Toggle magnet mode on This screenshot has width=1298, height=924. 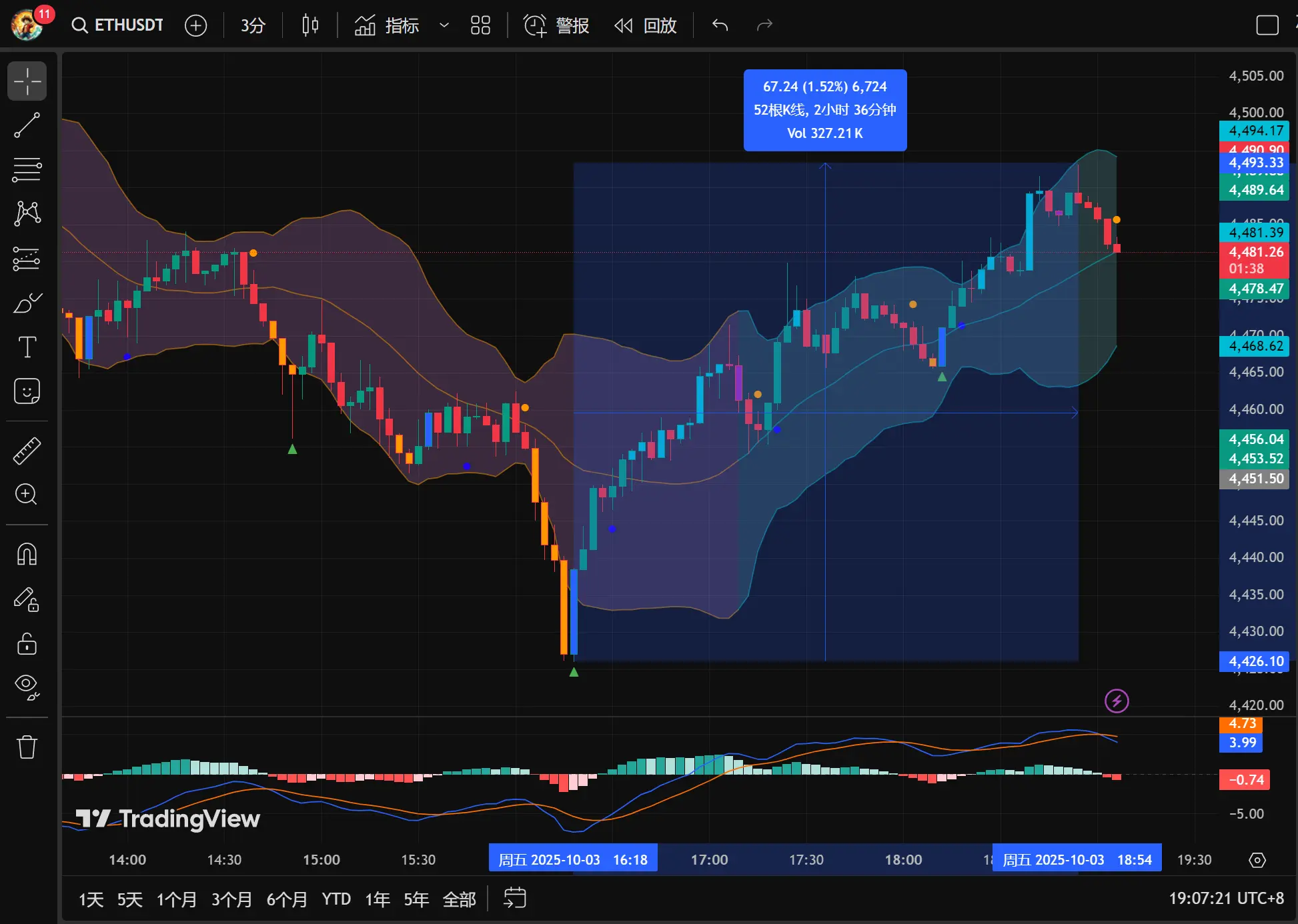click(x=27, y=554)
